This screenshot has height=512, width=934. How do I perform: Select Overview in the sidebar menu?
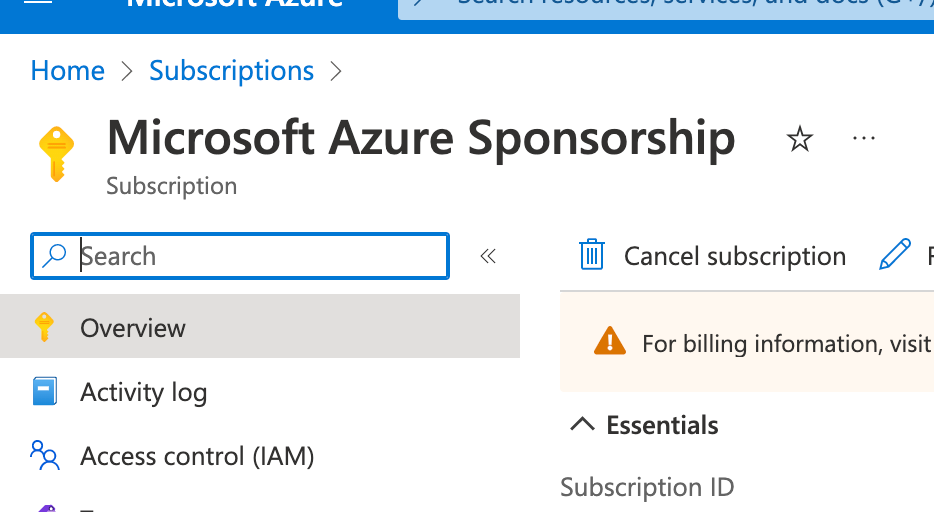(133, 328)
